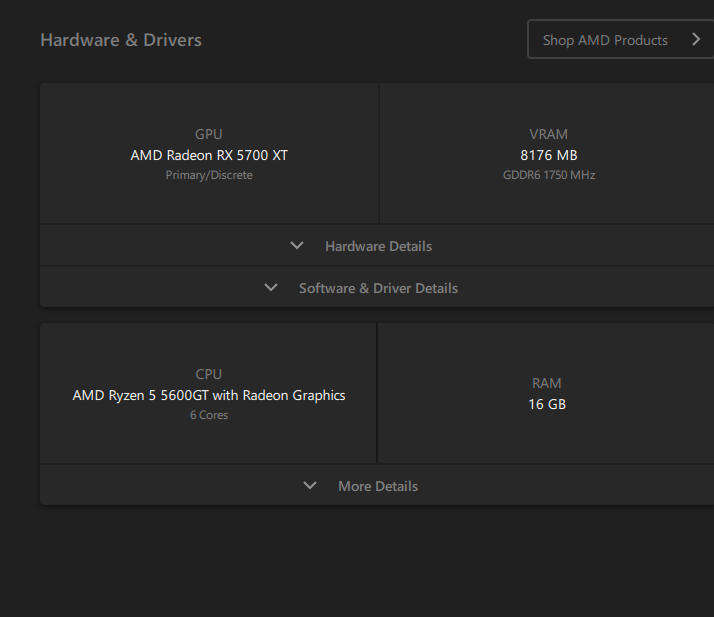Click the chevron beside Software & Driver Details
Screen dimensions: 714x617
point(271,287)
